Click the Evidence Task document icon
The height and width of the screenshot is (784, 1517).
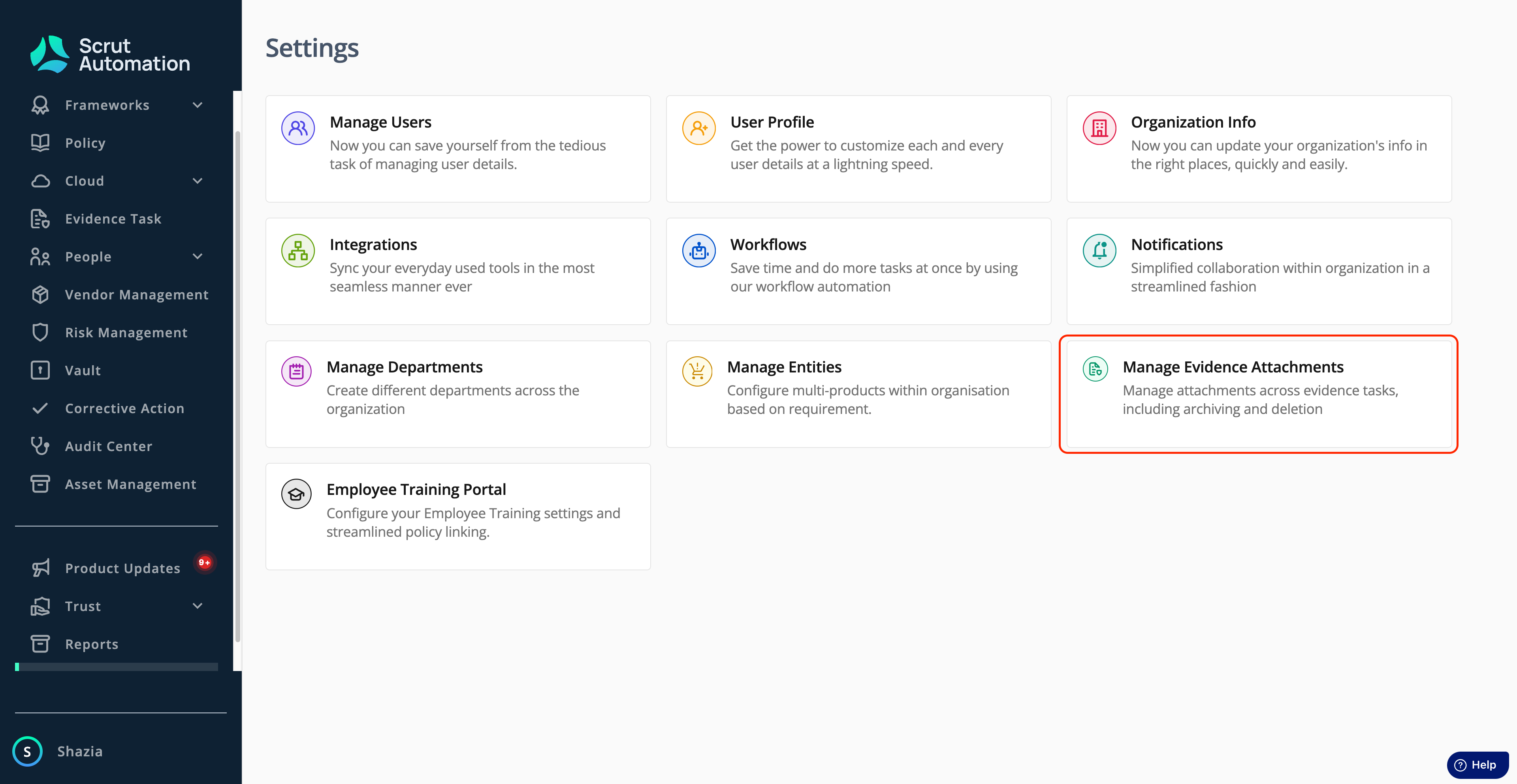point(40,219)
